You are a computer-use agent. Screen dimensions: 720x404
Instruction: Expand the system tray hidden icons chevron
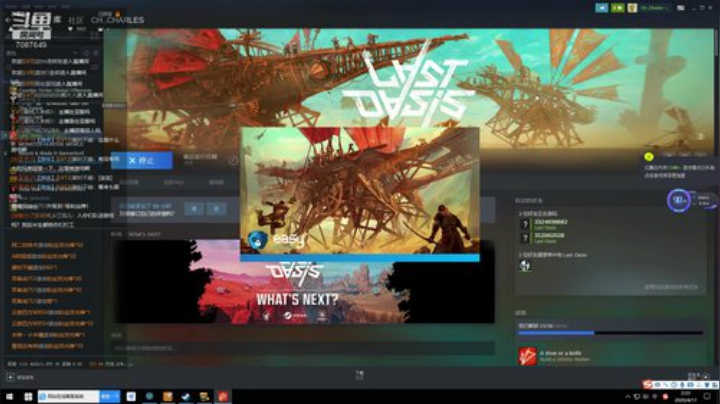pos(628,397)
